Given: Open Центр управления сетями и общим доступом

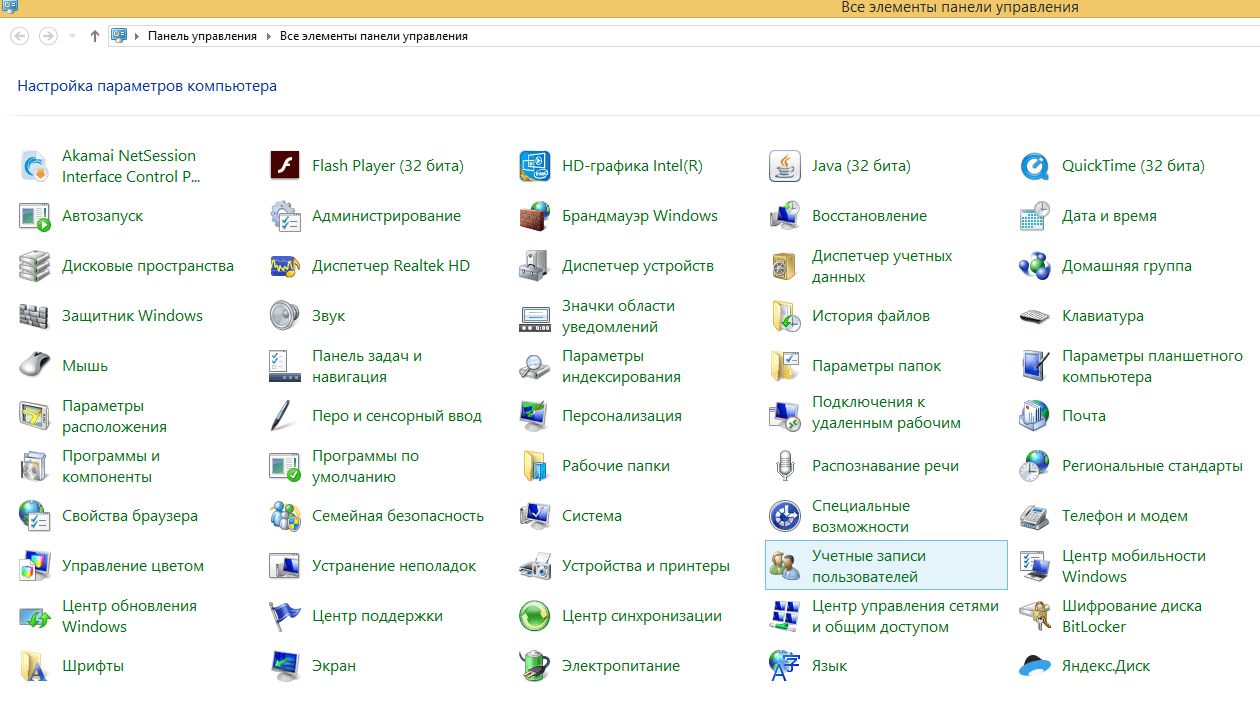Looking at the screenshot, I should (905, 616).
